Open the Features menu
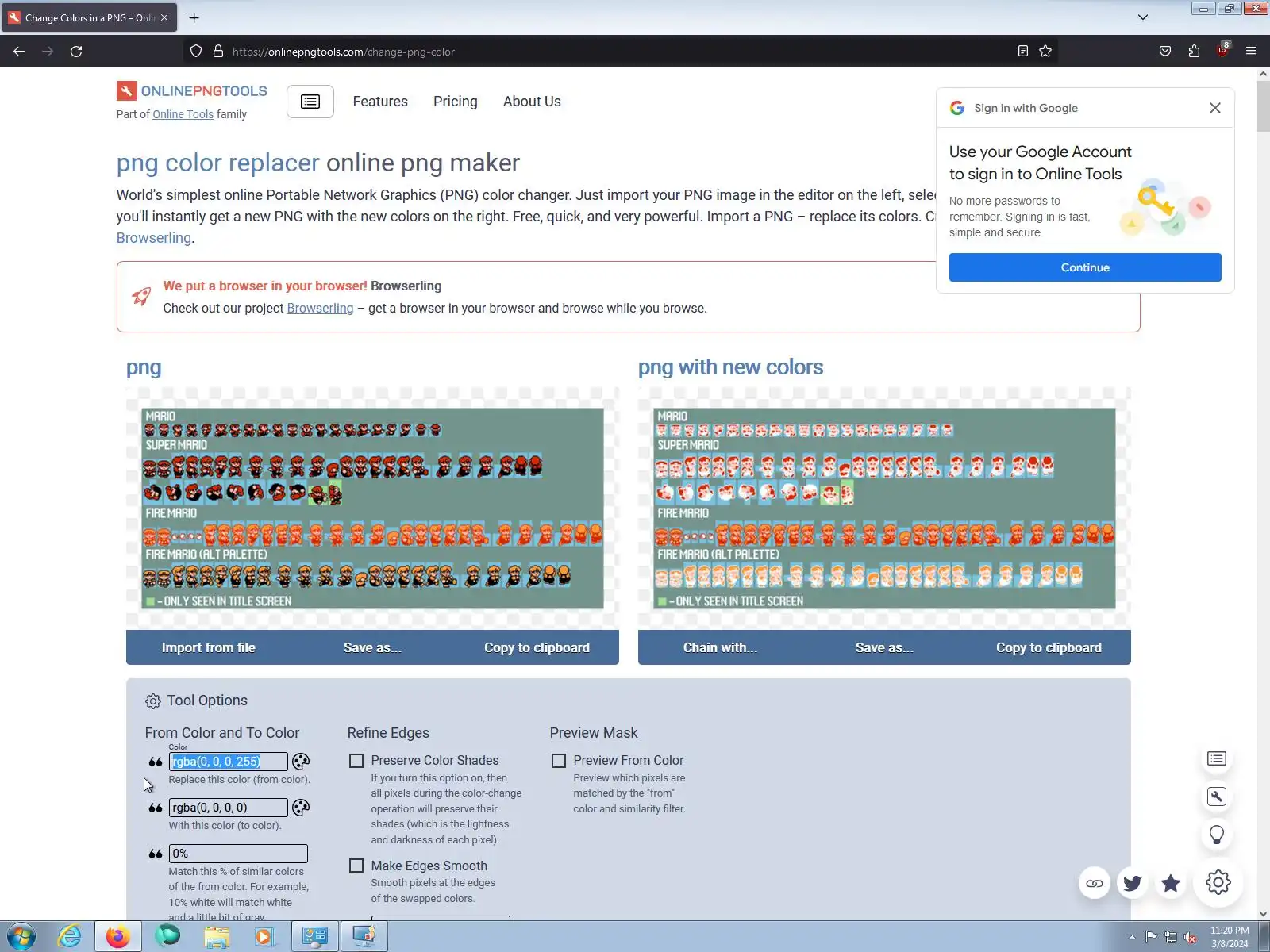This screenshot has width=1270, height=952. [380, 102]
